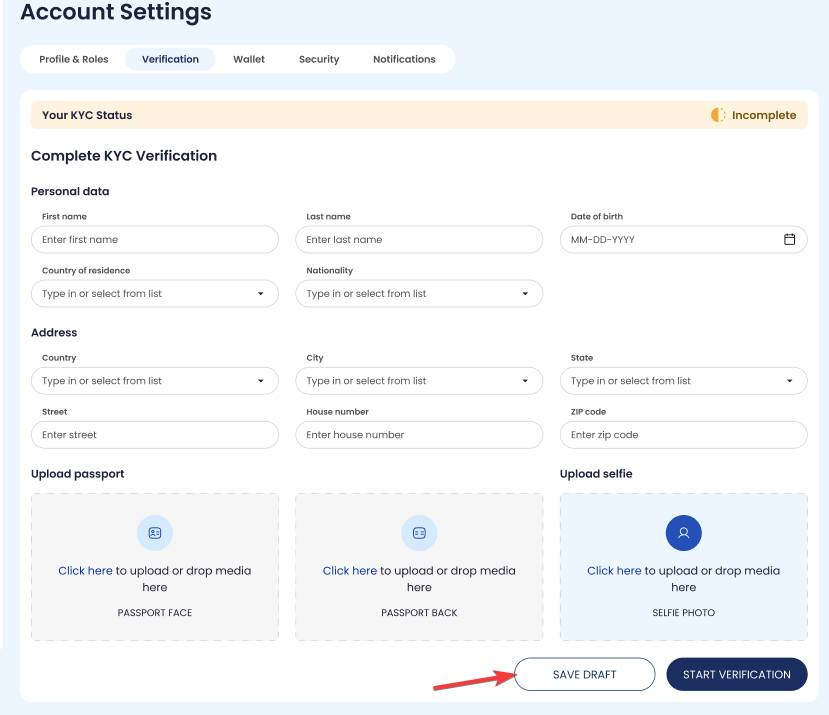Click the 'Click here' link for passport face
829x715 pixels.
pyautogui.click(x=85, y=571)
